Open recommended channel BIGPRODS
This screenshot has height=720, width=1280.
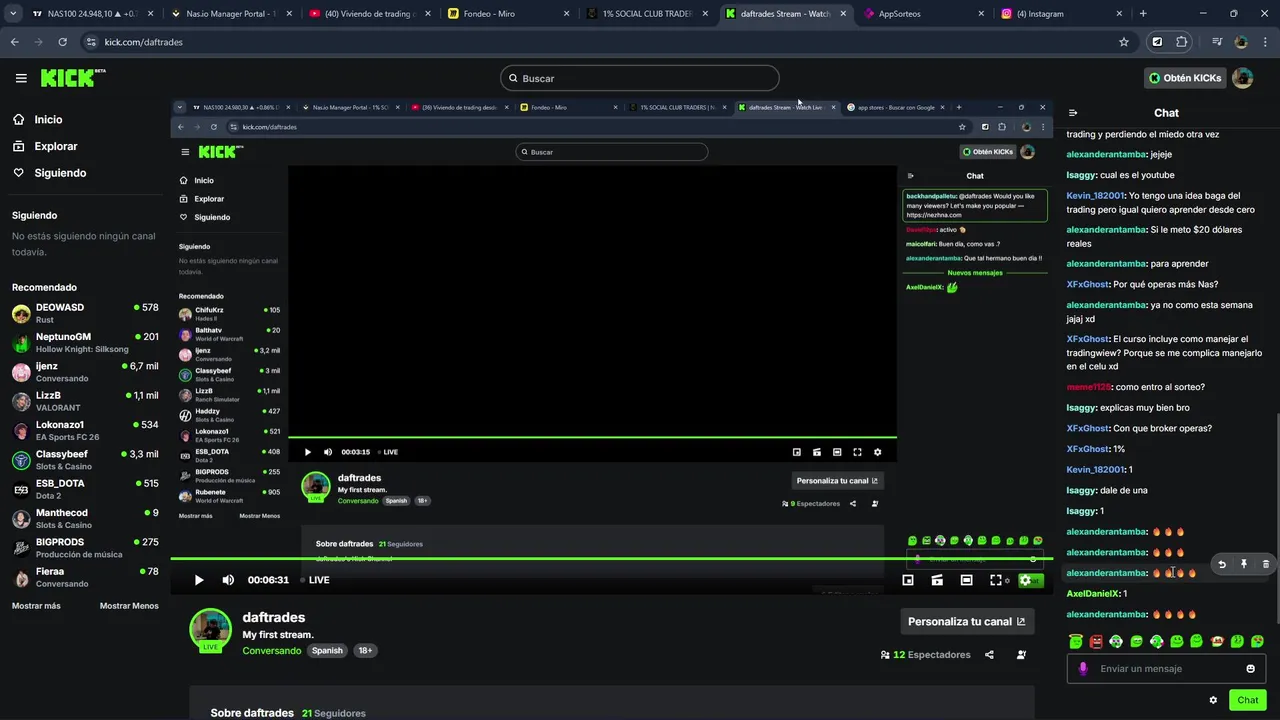(85, 547)
